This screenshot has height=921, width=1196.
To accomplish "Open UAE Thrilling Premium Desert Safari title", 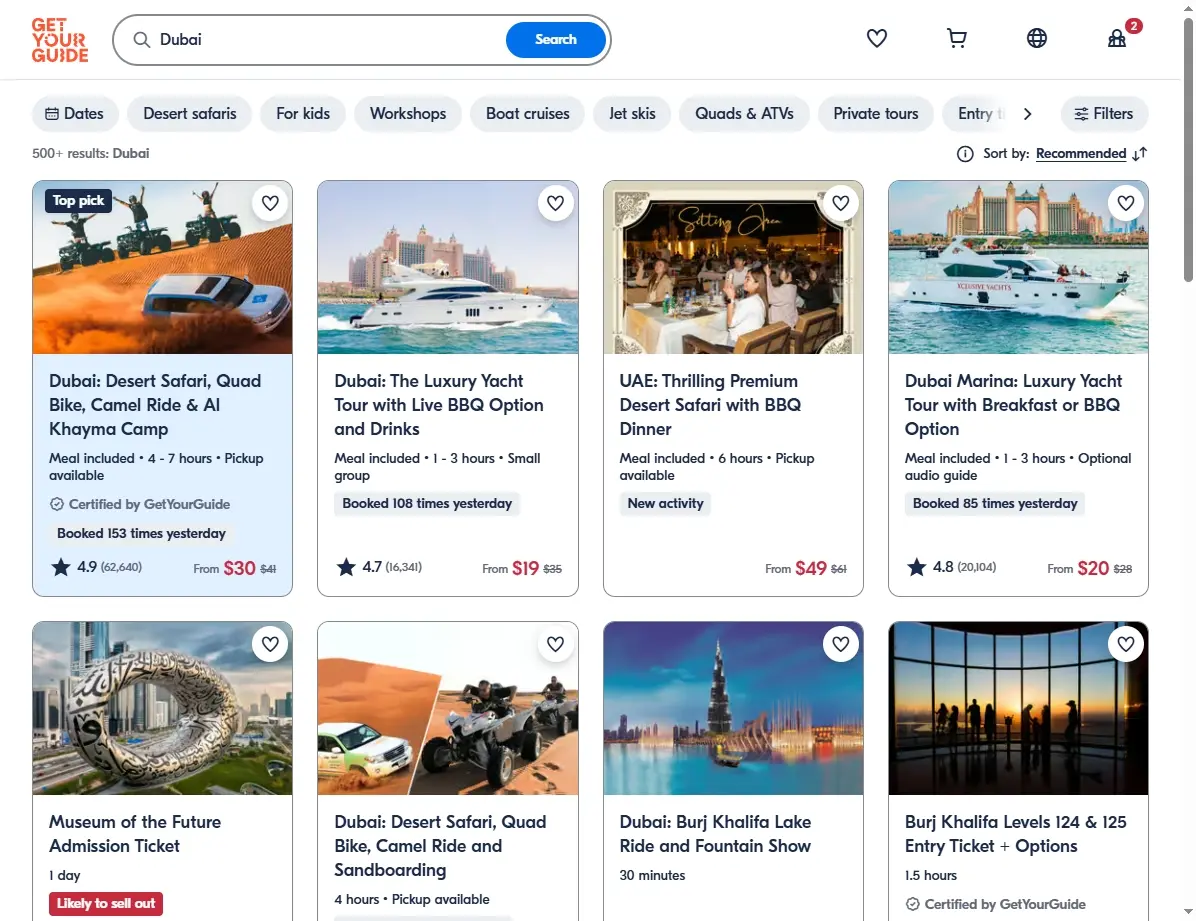I will (x=710, y=405).
